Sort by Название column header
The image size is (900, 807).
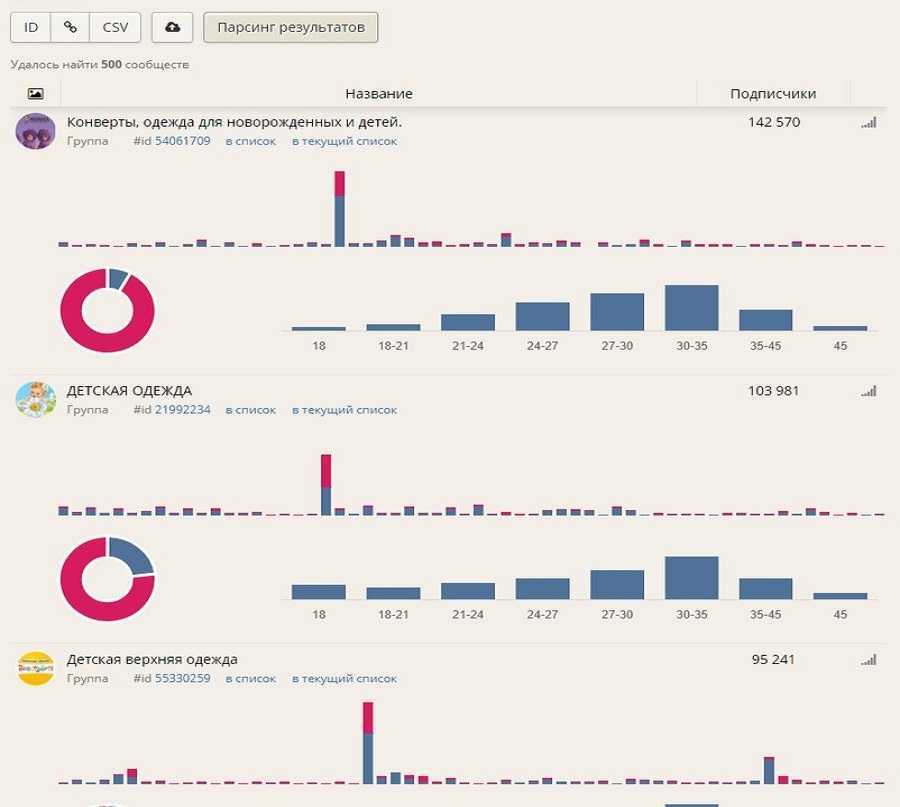pyautogui.click(x=379, y=94)
